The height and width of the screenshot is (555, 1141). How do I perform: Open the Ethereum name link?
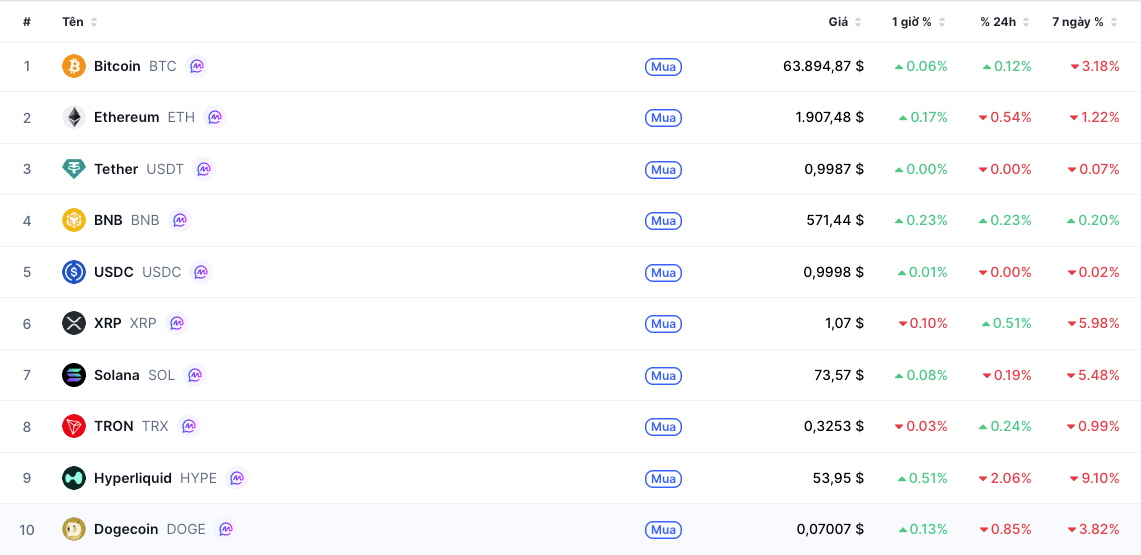coord(127,117)
